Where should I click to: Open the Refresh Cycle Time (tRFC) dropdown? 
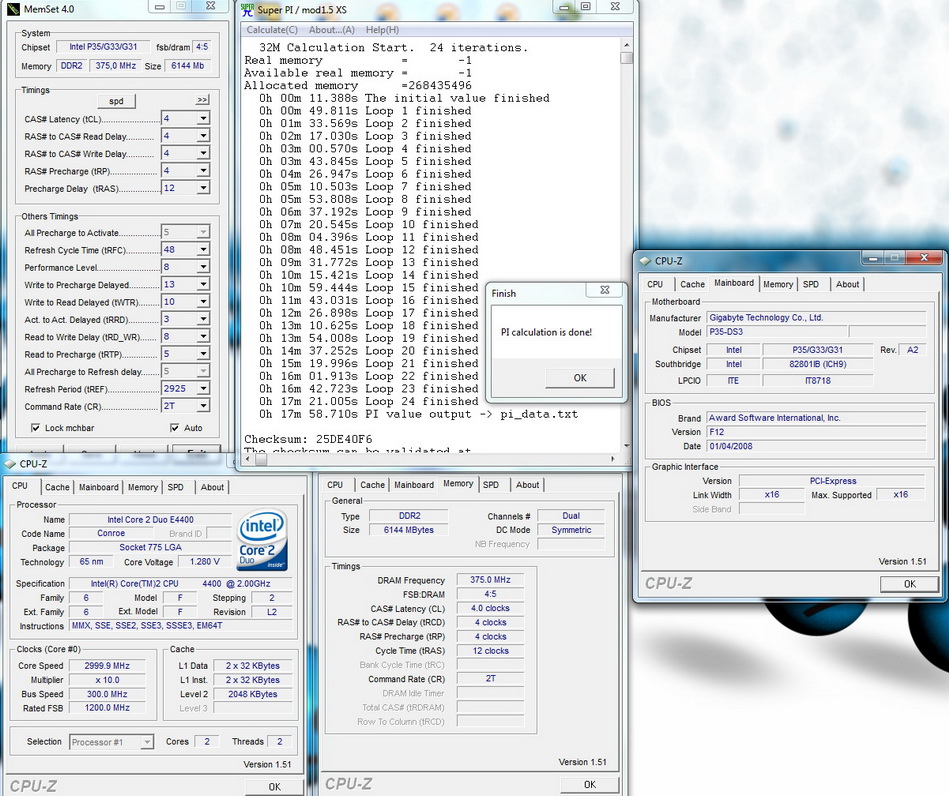[x=203, y=249]
